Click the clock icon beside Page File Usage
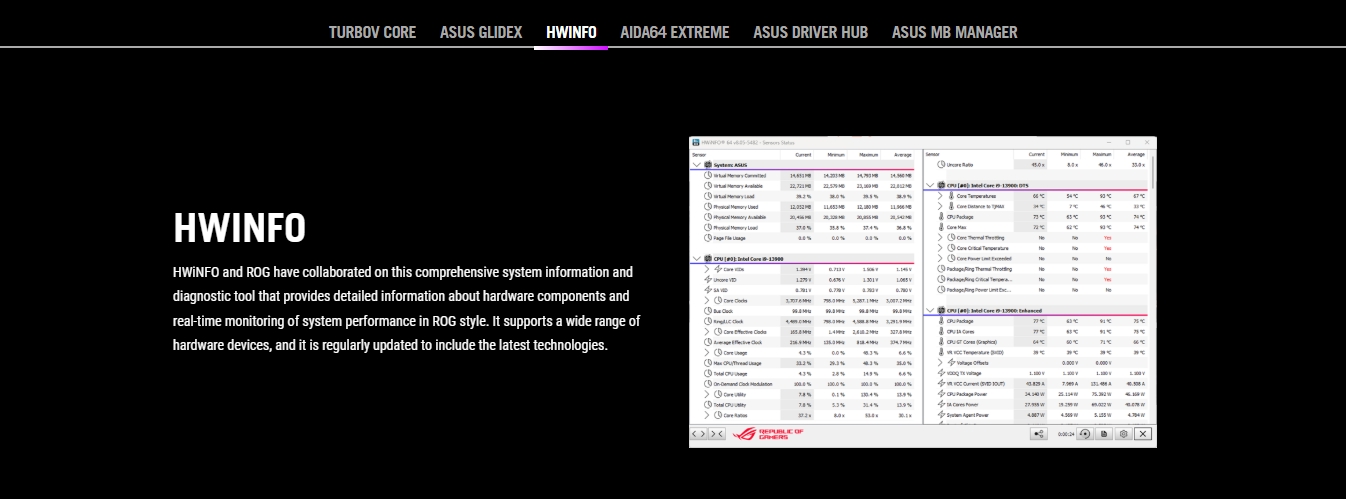The width and height of the screenshot is (1346, 499). coord(708,238)
